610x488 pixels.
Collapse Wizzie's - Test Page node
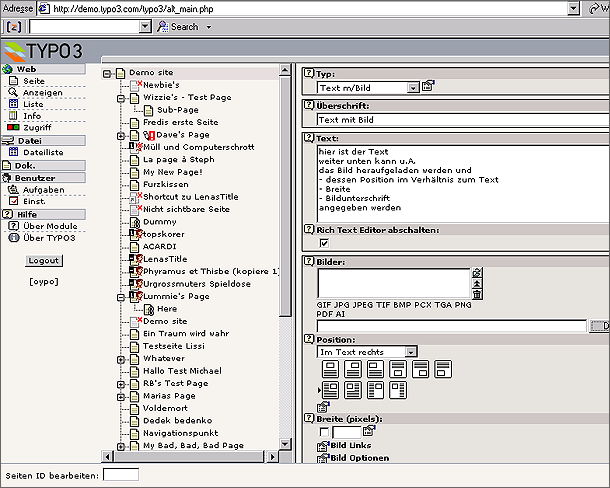click(121, 99)
